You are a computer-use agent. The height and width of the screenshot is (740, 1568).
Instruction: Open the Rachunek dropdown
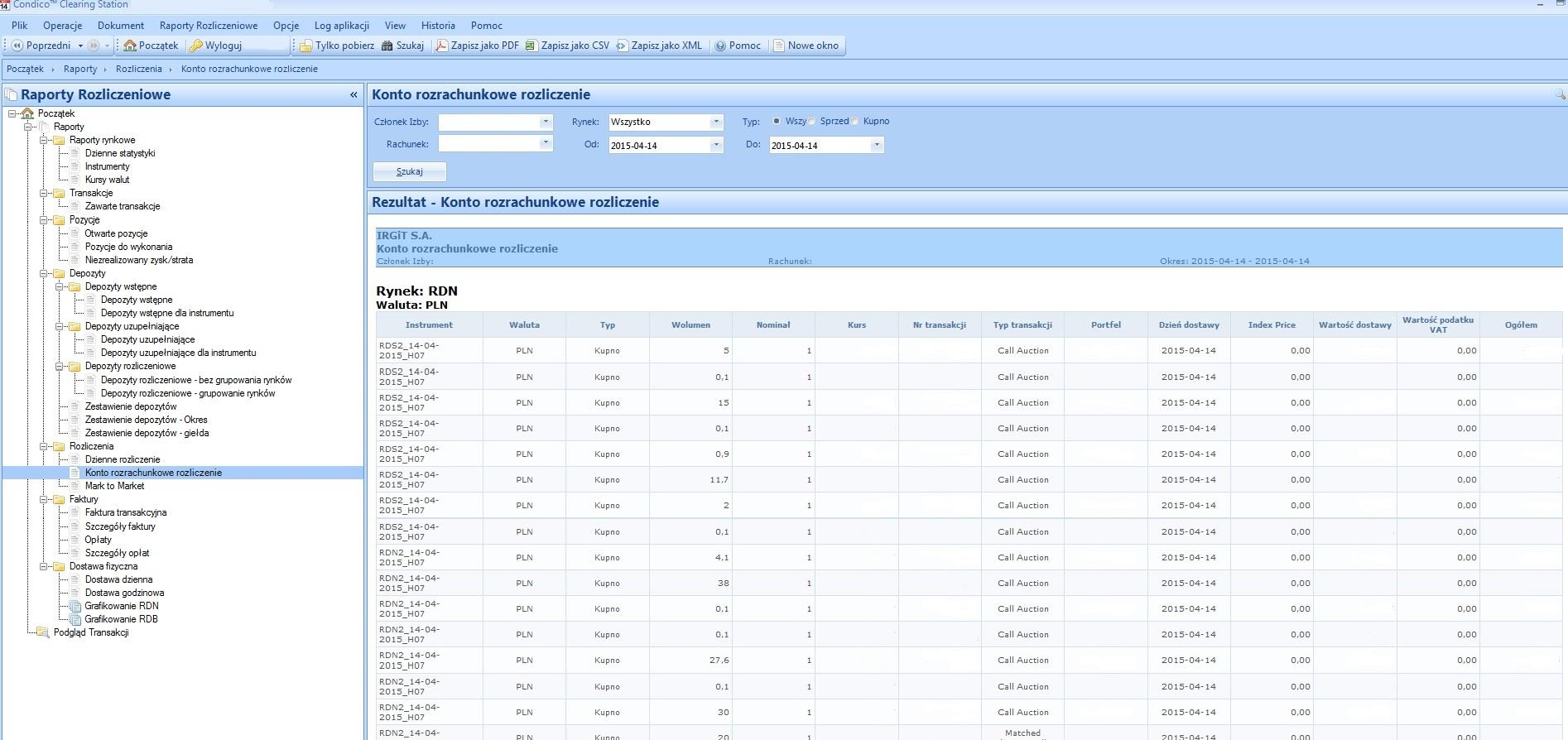(545, 143)
